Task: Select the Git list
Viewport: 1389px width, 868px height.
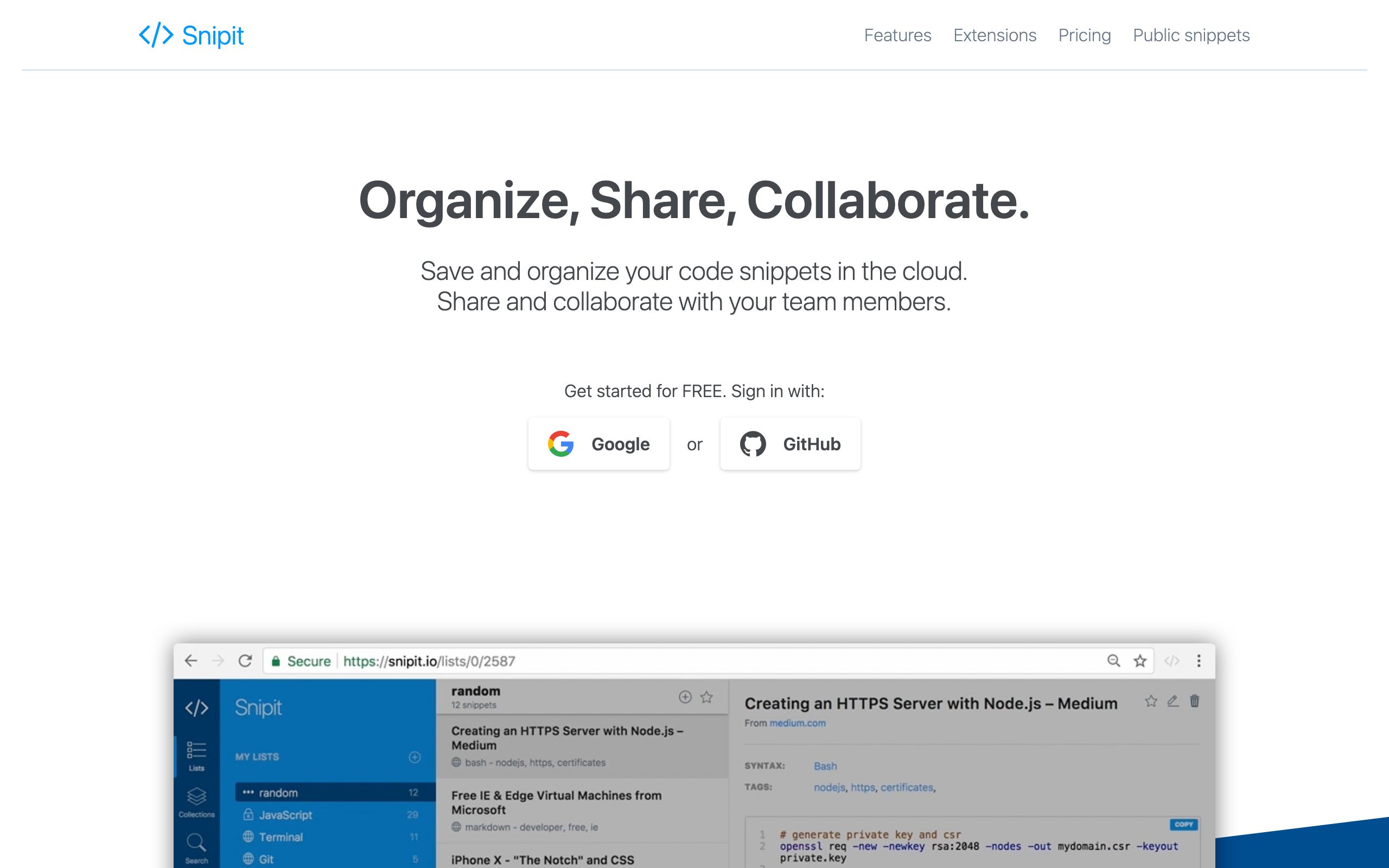Action: click(x=335, y=859)
